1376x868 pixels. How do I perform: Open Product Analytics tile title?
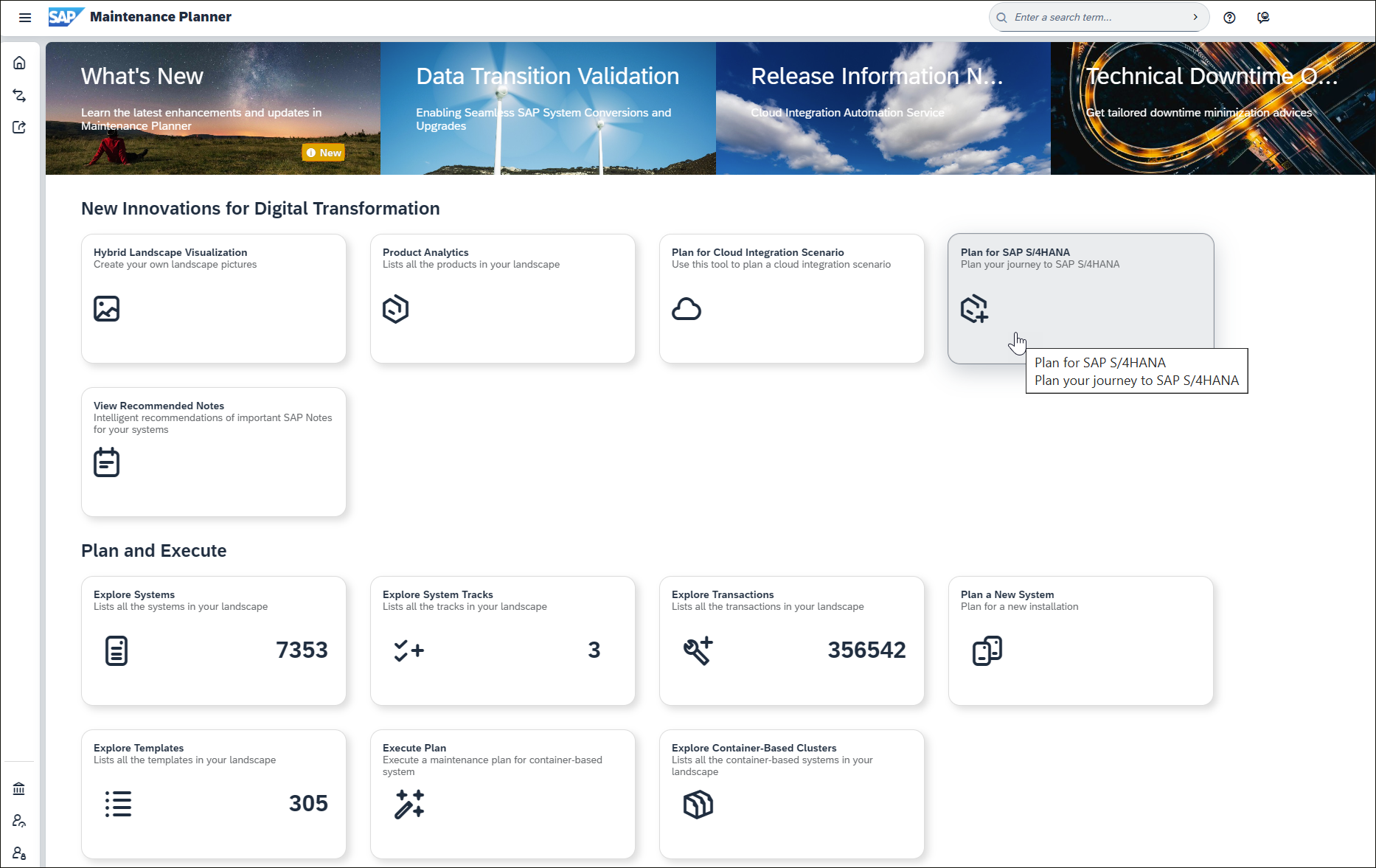click(425, 252)
